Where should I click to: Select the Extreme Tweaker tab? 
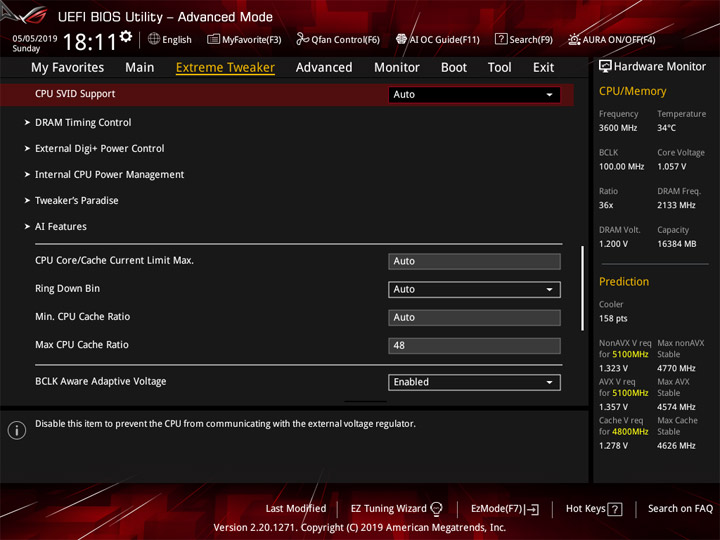coord(225,68)
